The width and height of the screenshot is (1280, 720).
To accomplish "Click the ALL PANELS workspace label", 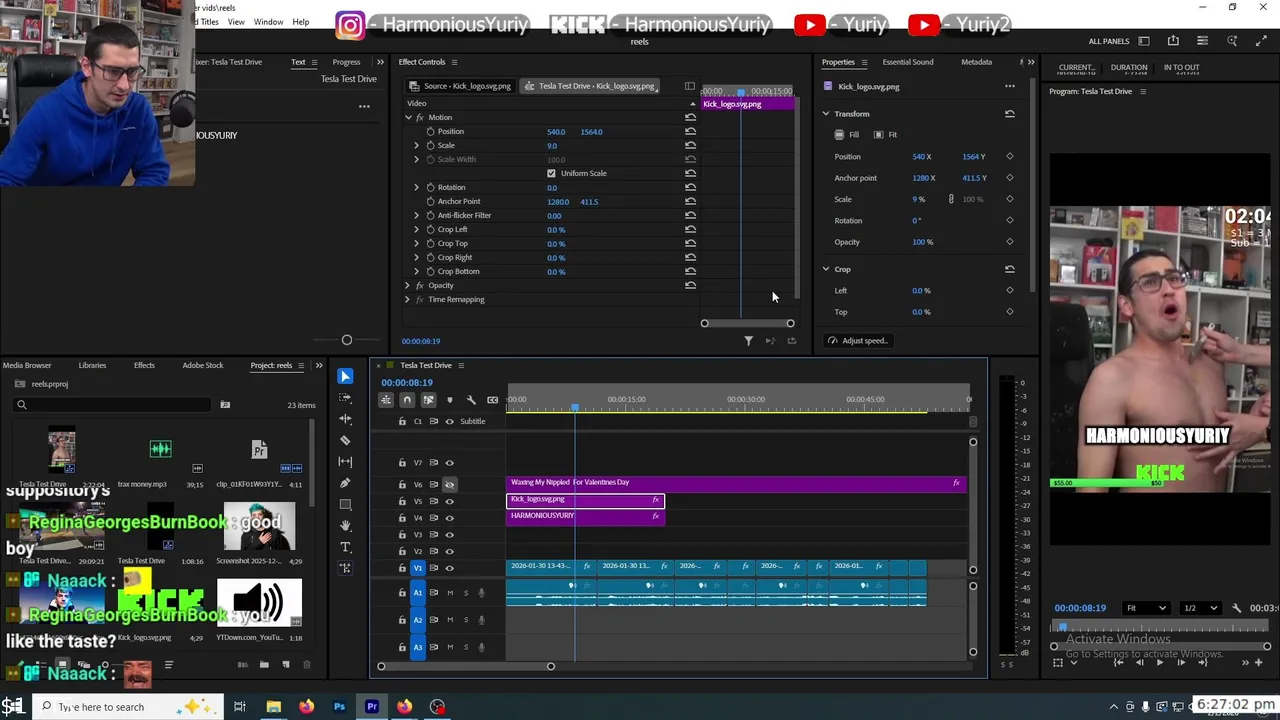I will point(1109,41).
